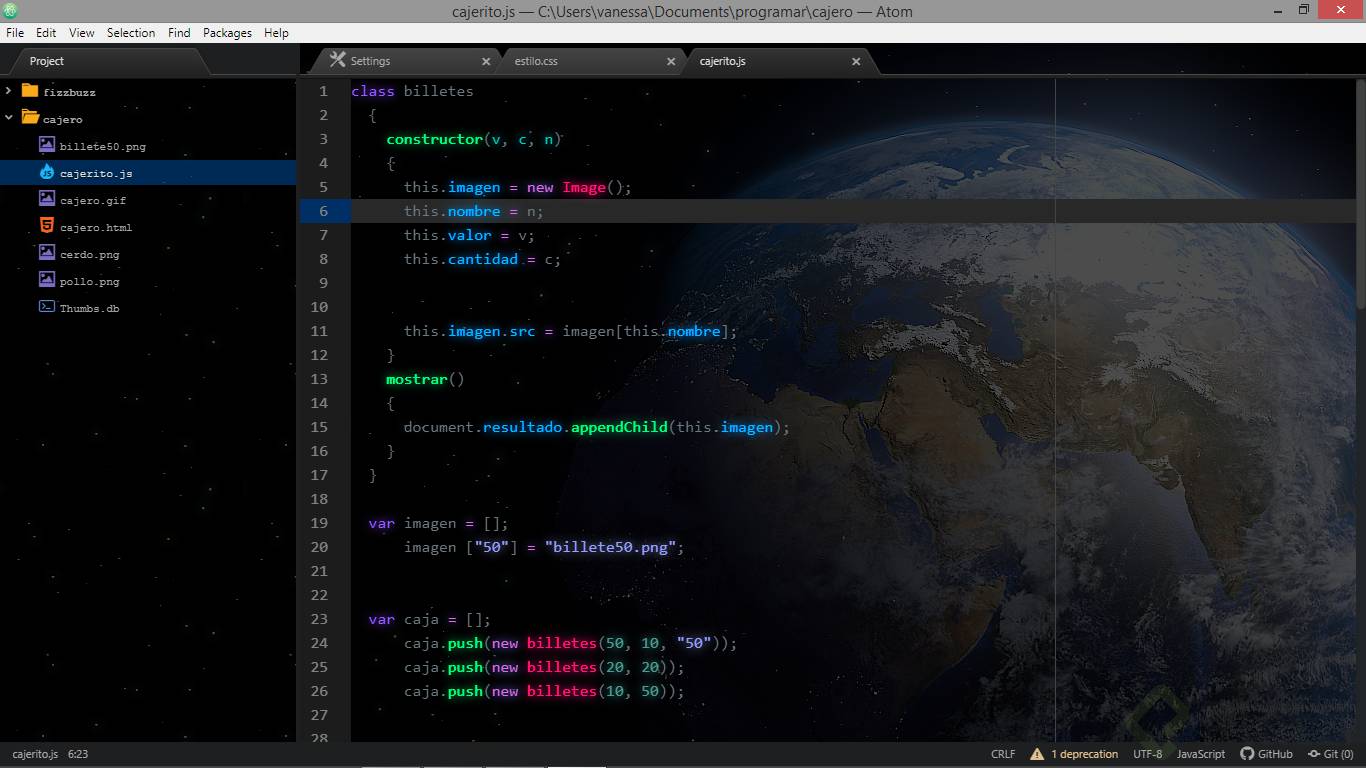Click the cajerito.js filename in status bar

[35, 754]
